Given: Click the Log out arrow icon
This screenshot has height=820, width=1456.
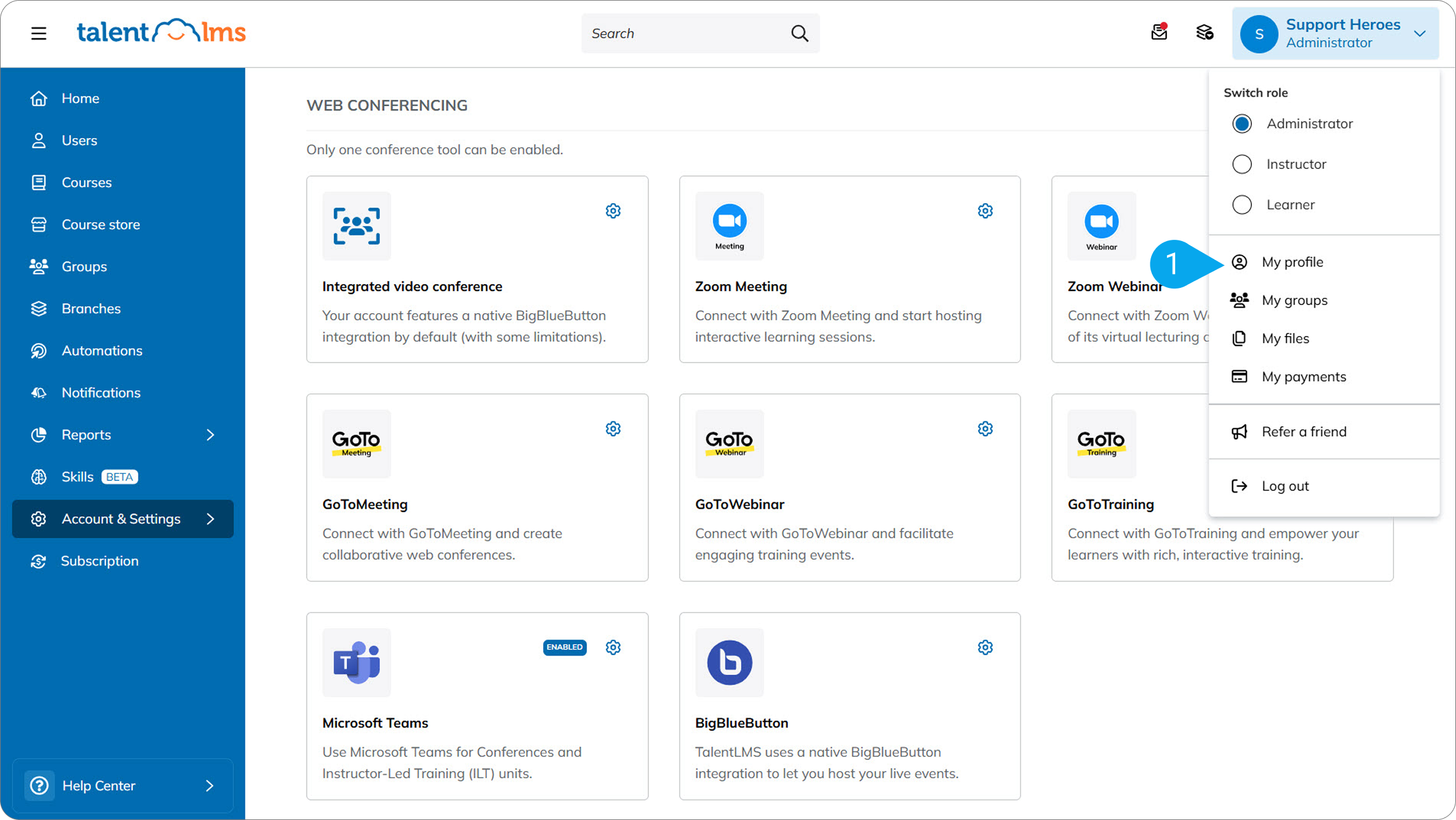Looking at the screenshot, I should (1239, 486).
